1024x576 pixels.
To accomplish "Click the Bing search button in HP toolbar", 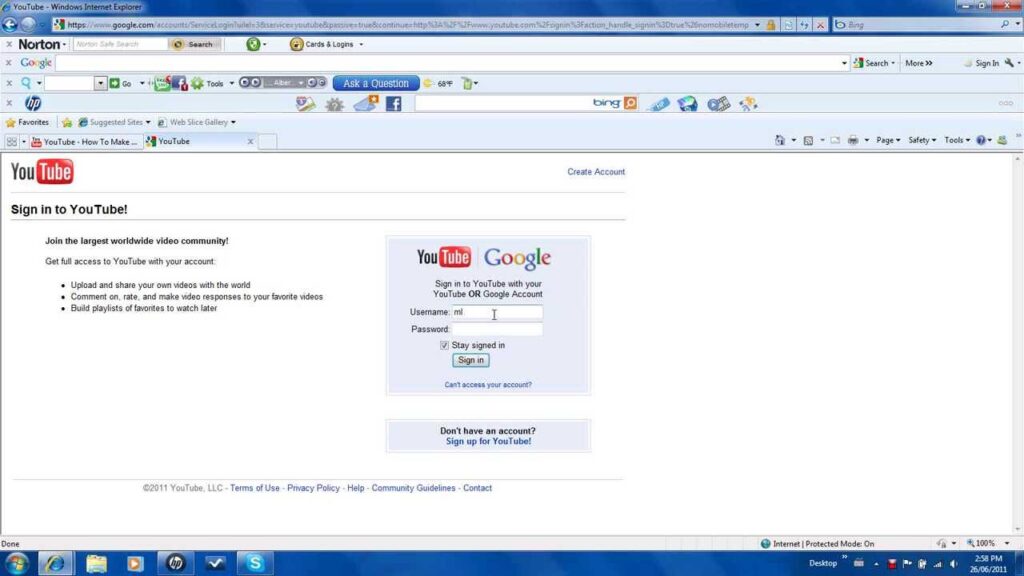I will (630, 103).
